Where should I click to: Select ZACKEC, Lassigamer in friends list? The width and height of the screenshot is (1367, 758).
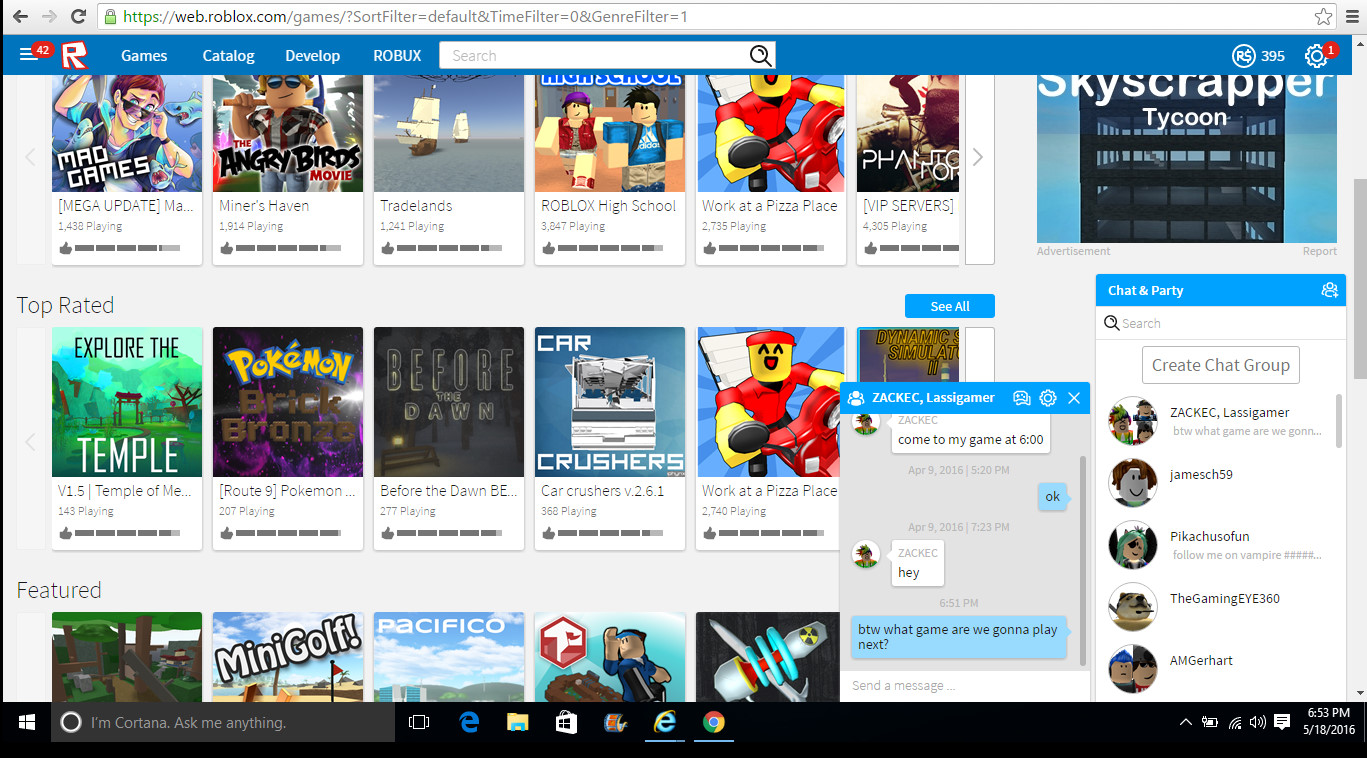pos(1216,421)
